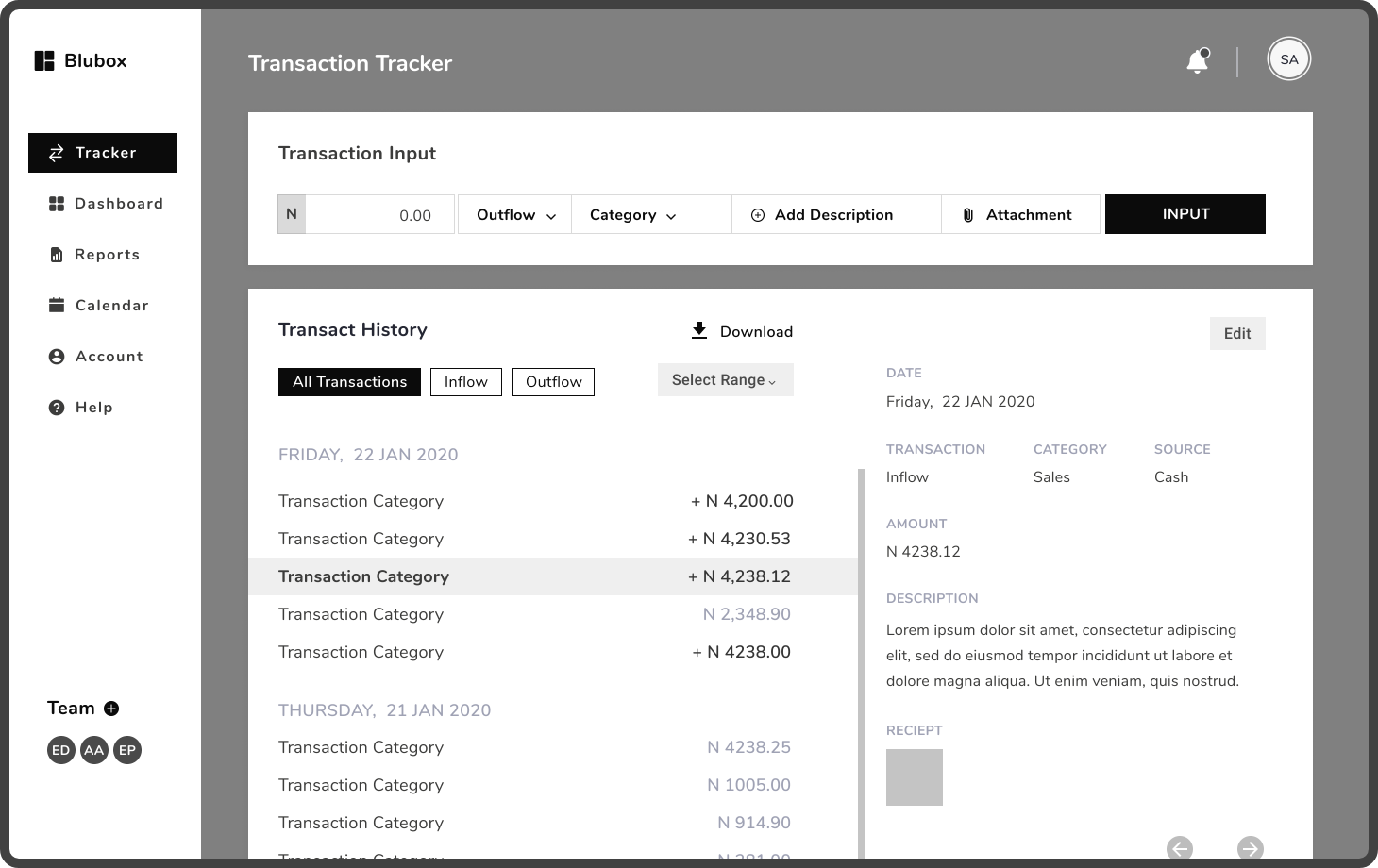The image size is (1378, 868).
Task: Click the notification bell icon
Action: coord(1197,61)
